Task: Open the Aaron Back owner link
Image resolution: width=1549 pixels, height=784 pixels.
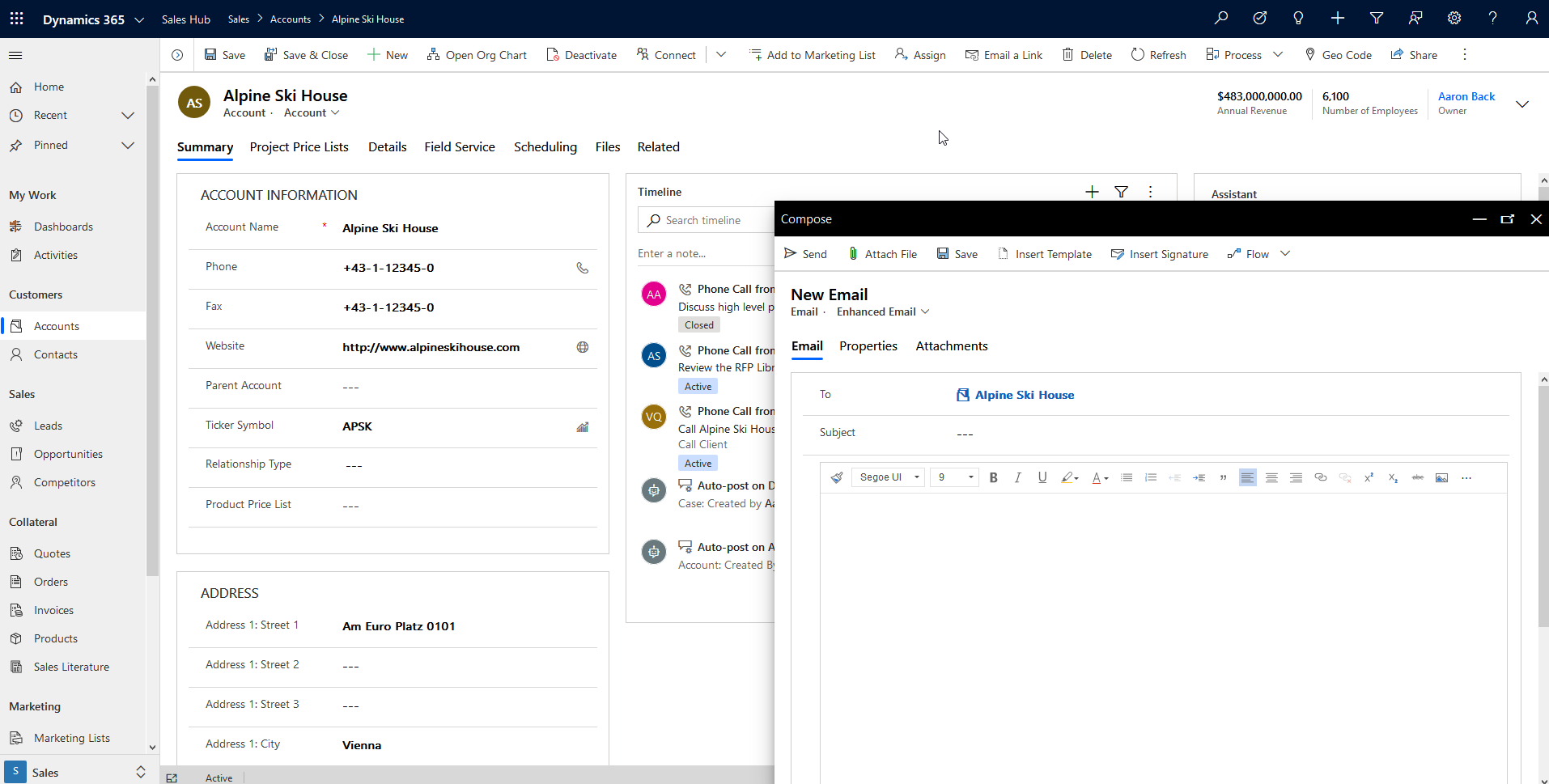Action: pyautogui.click(x=1466, y=96)
